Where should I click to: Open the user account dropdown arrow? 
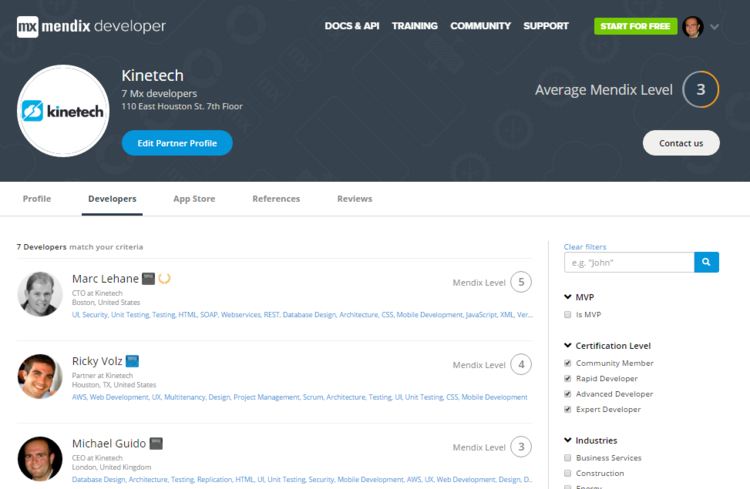pyautogui.click(x=715, y=27)
